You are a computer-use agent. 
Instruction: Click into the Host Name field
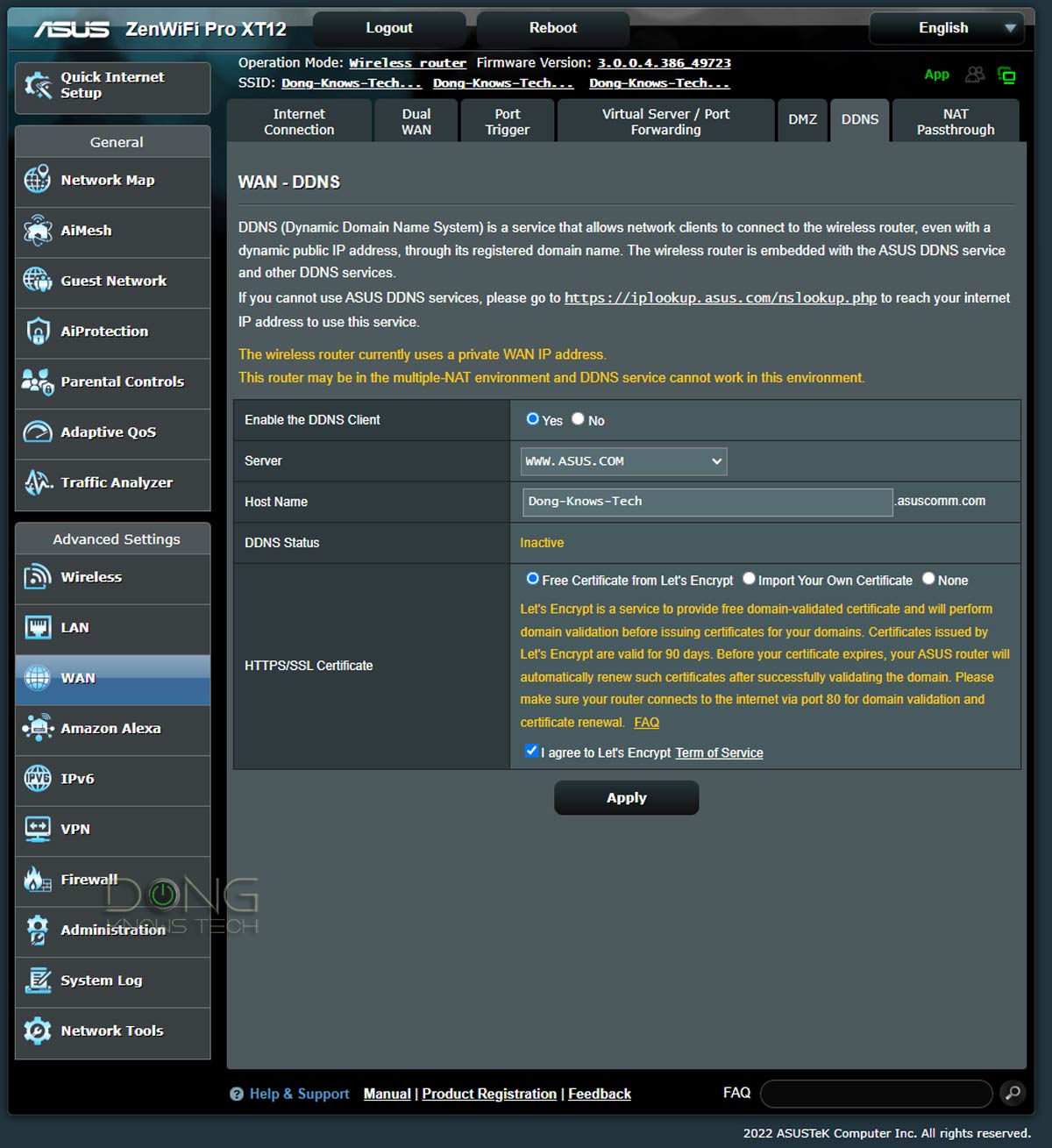[x=706, y=502]
